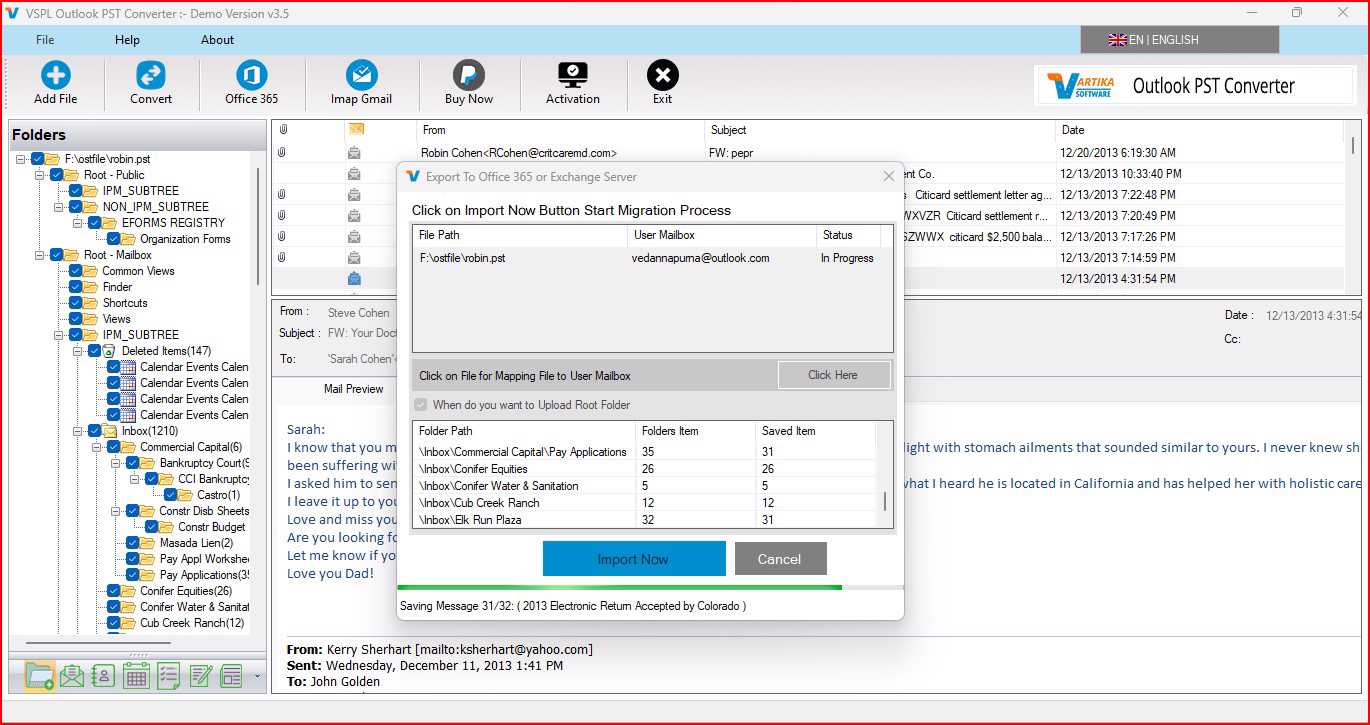Select the Masada Lien(2) folder
The image size is (1370, 725).
click(x=196, y=543)
